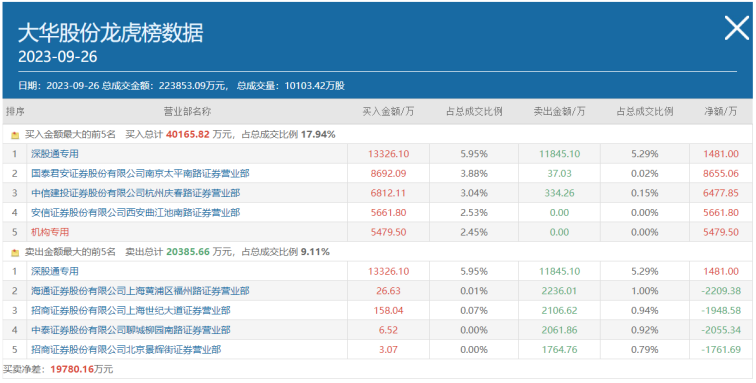Click the 净额/万 column header
756x383 pixels.
pyautogui.click(x=721, y=111)
